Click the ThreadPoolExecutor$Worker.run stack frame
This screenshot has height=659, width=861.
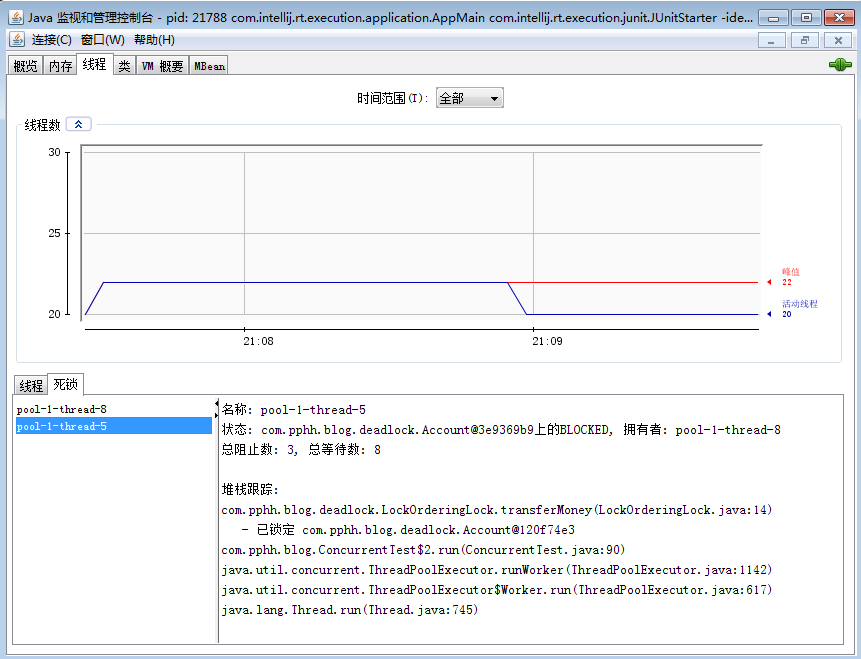pos(497,590)
